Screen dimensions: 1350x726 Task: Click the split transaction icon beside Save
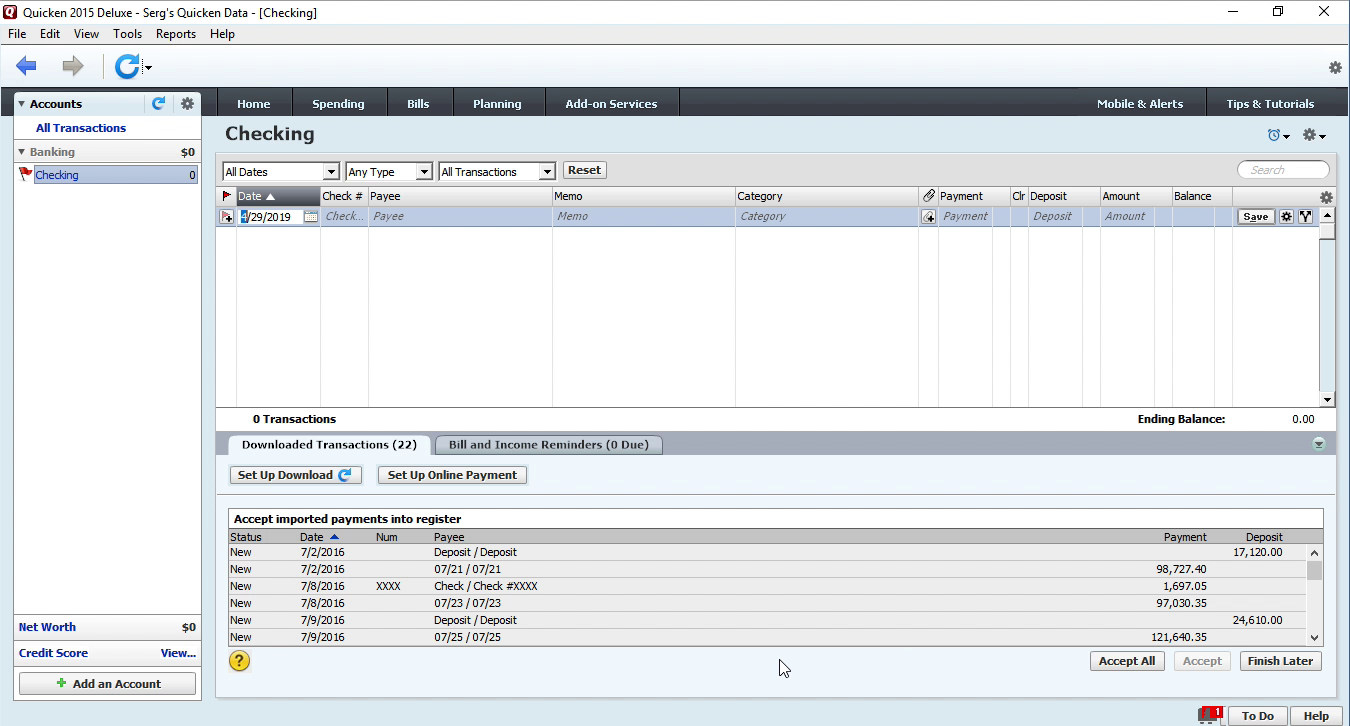pos(1305,216)
